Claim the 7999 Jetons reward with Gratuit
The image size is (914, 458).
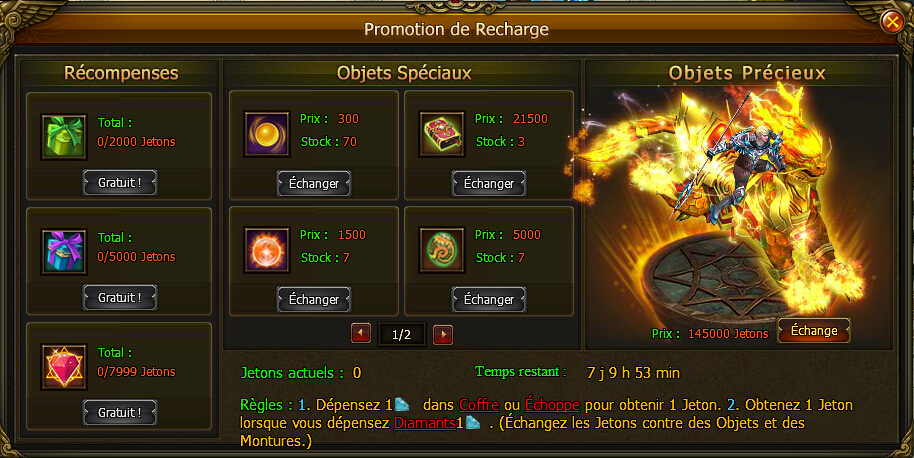119,412
